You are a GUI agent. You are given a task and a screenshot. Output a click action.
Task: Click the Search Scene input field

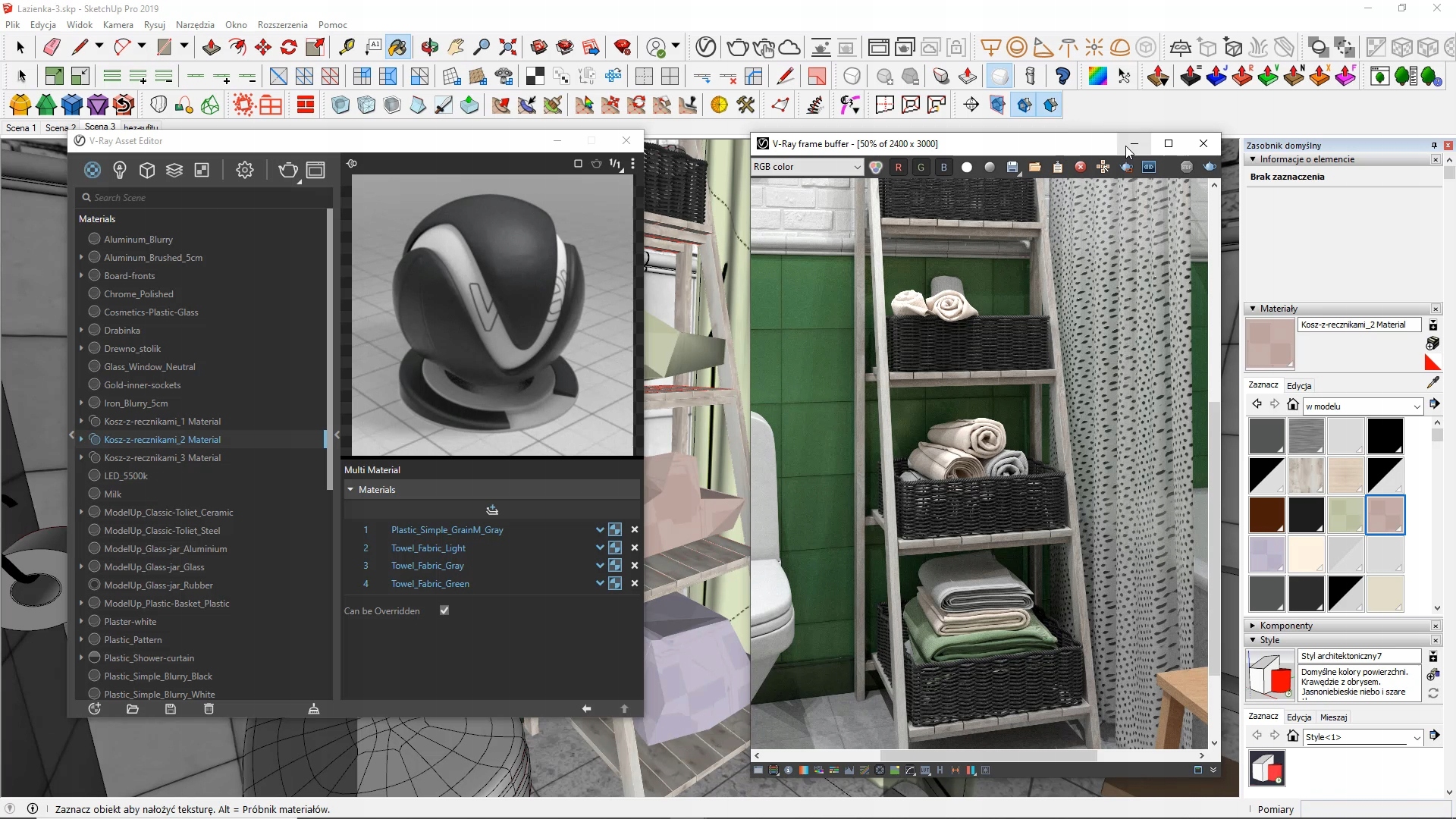(205, 197)
